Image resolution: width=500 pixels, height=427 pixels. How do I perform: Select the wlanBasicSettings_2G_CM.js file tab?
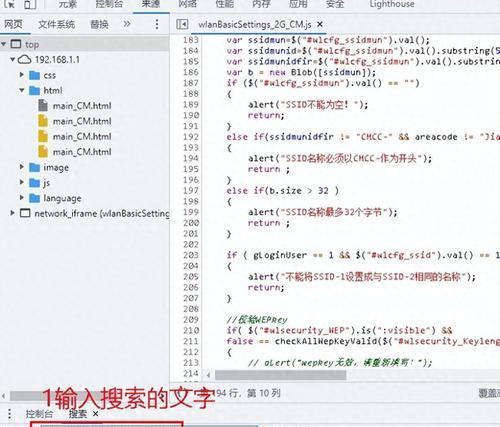[x=255, y=24]
